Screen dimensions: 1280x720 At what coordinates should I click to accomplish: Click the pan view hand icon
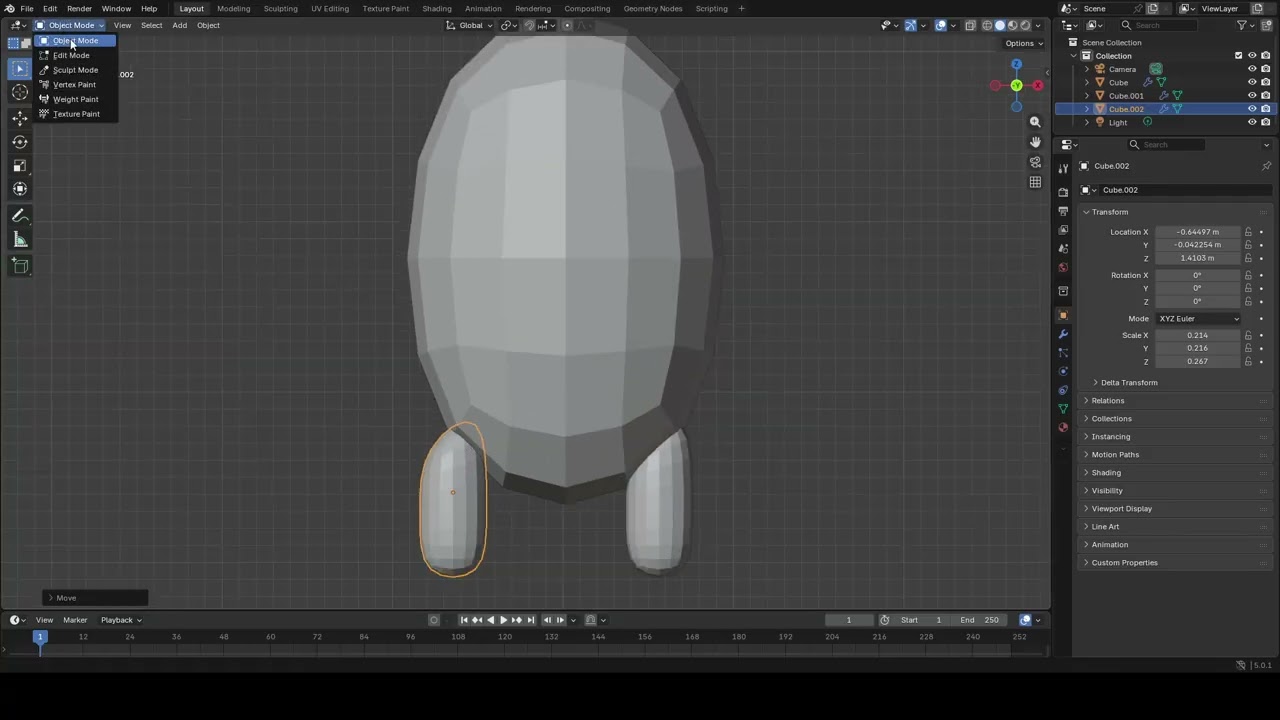pyautogui.click(x=1035, y=142)
